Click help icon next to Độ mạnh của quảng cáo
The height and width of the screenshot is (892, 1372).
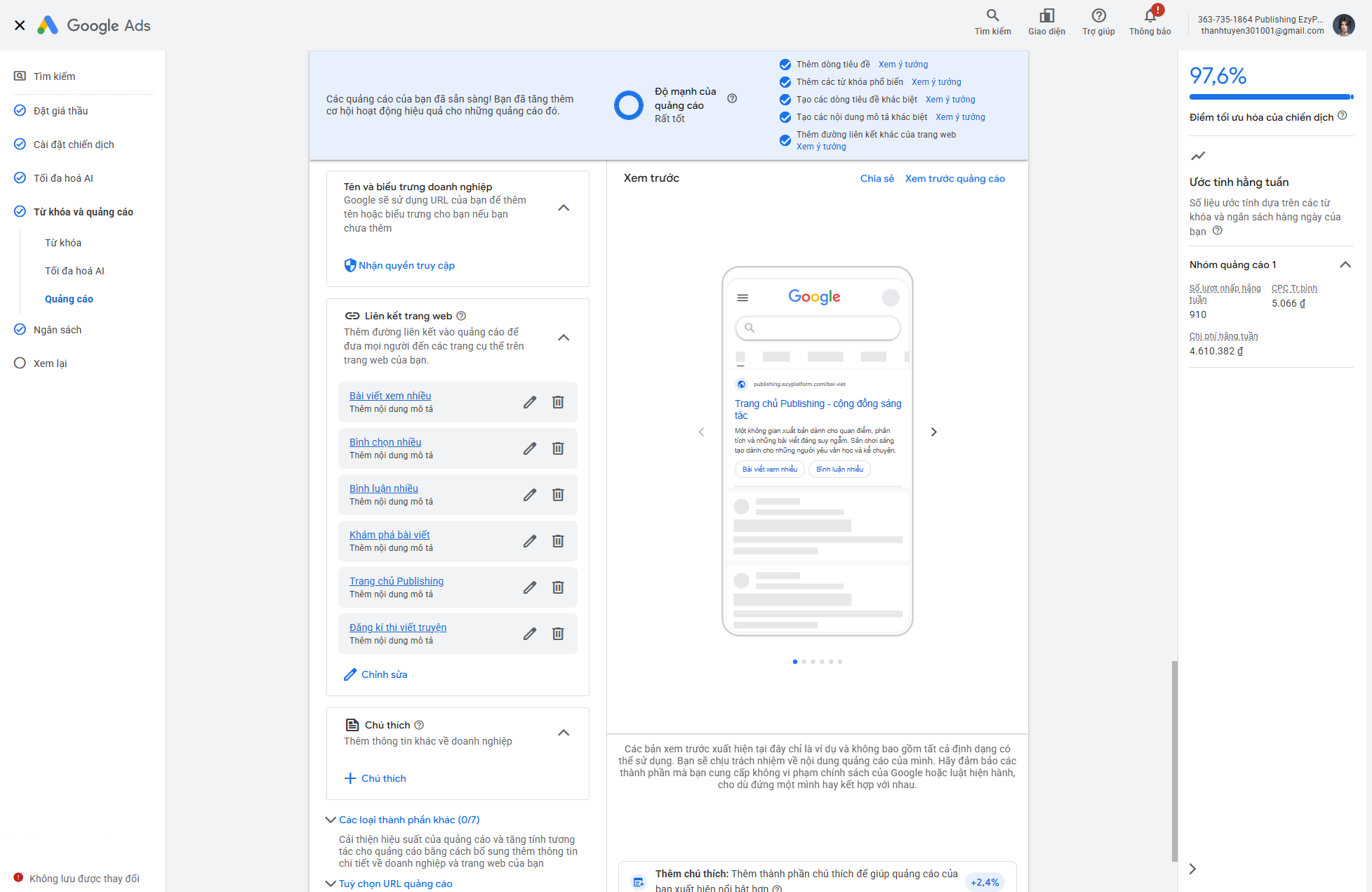click(732, 98)
